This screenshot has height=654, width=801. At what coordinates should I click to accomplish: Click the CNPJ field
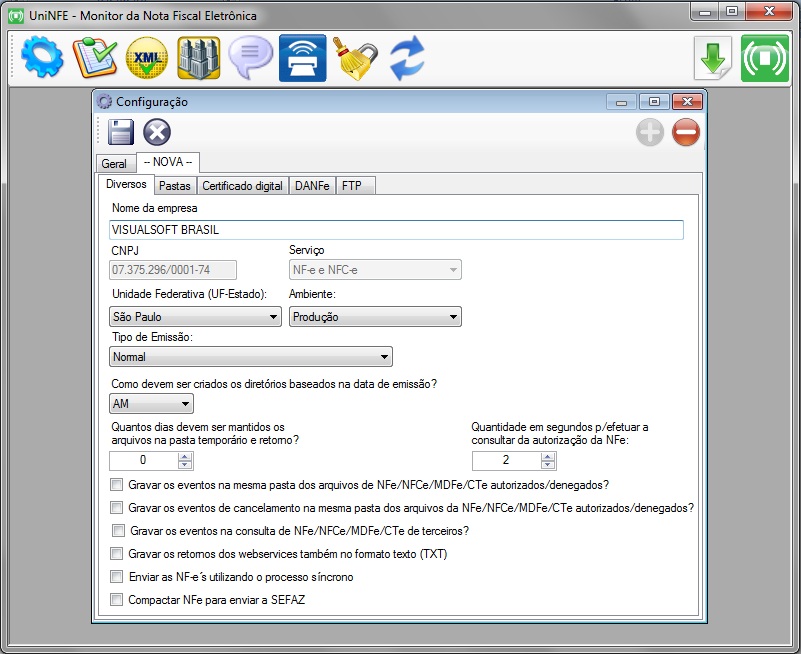point(173,270)
